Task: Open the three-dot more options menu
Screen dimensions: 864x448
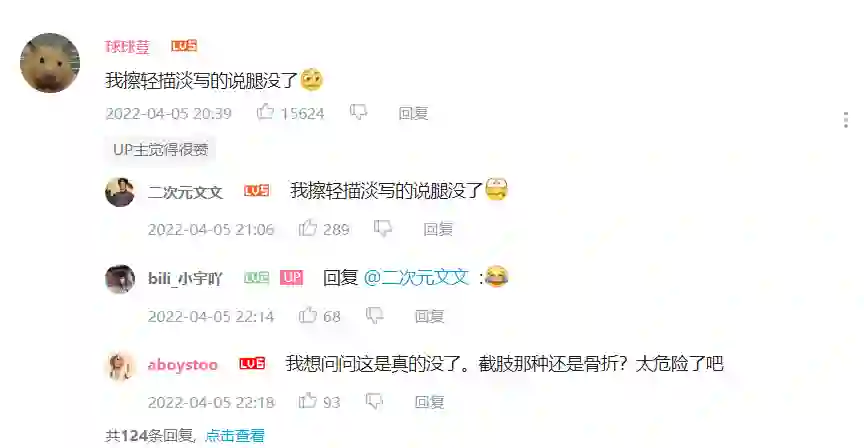Action: 846,120
